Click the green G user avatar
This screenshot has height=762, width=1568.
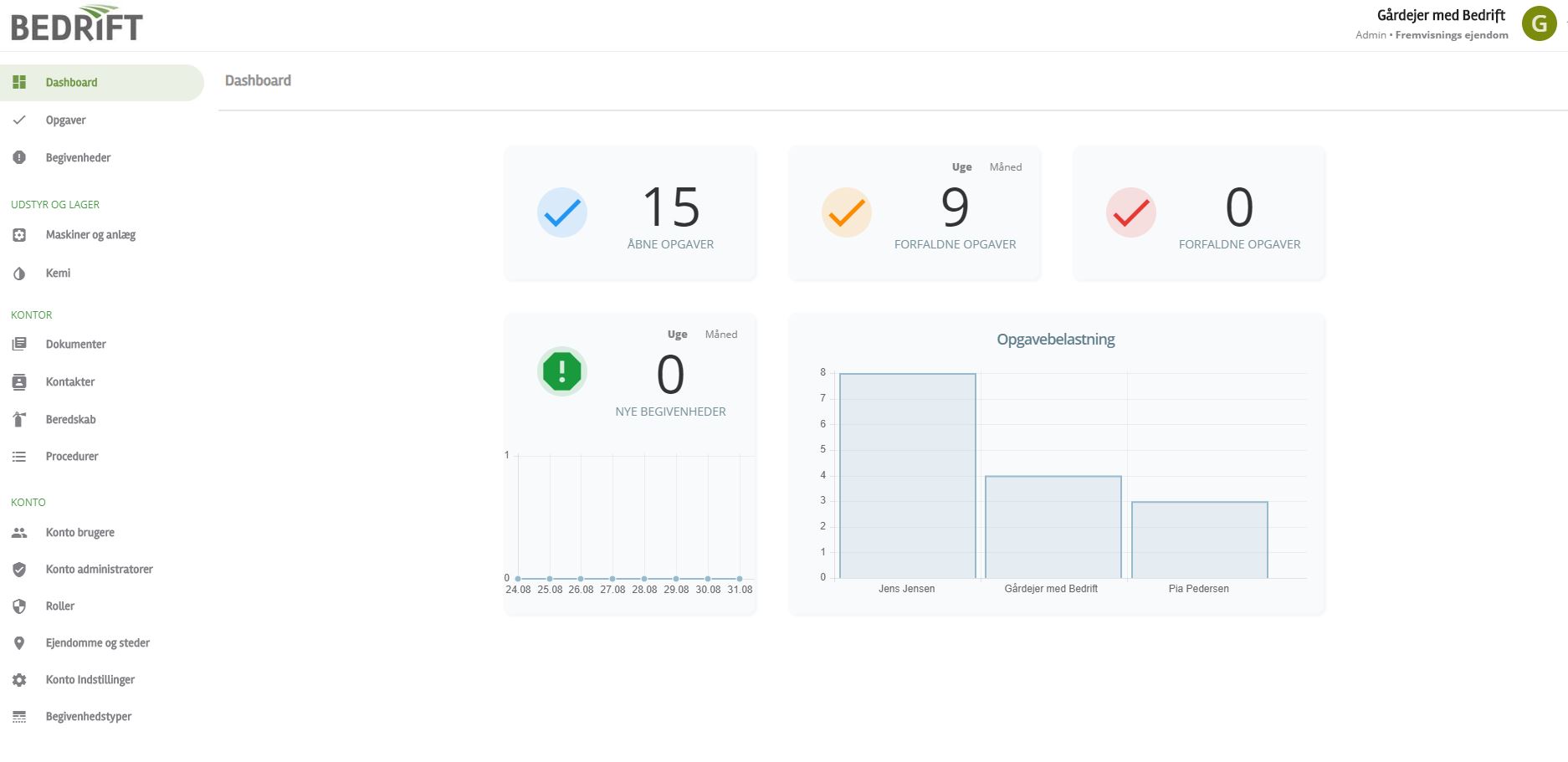click(x=1539, y=23)
